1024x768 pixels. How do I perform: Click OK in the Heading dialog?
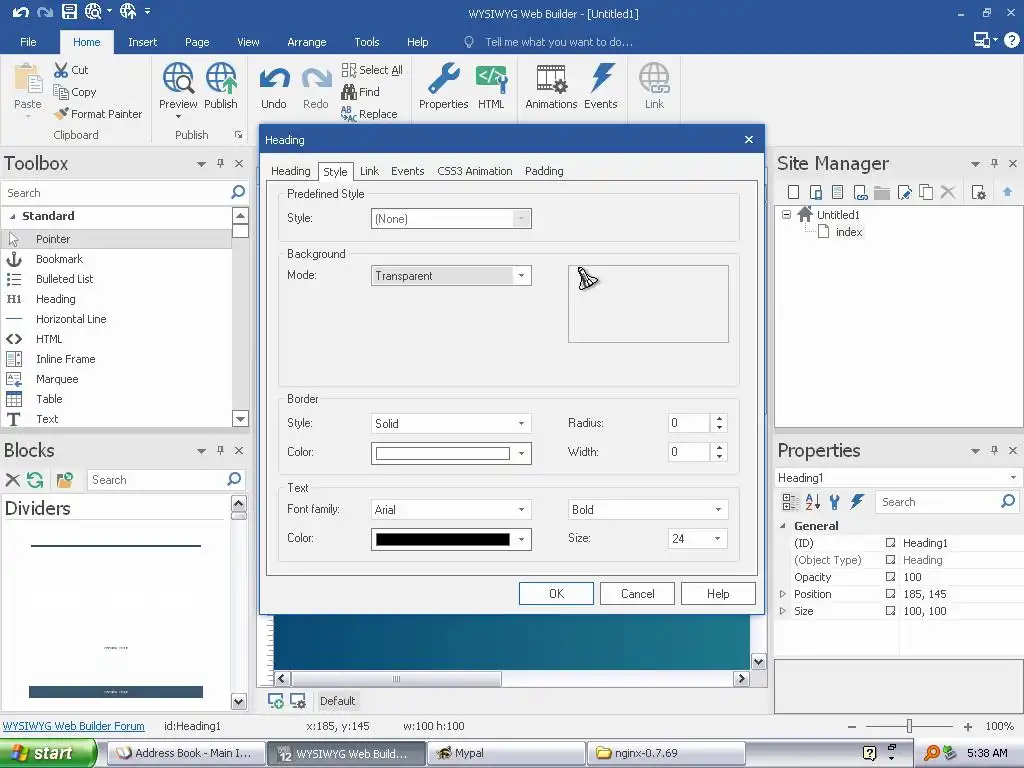coord(556,594)
